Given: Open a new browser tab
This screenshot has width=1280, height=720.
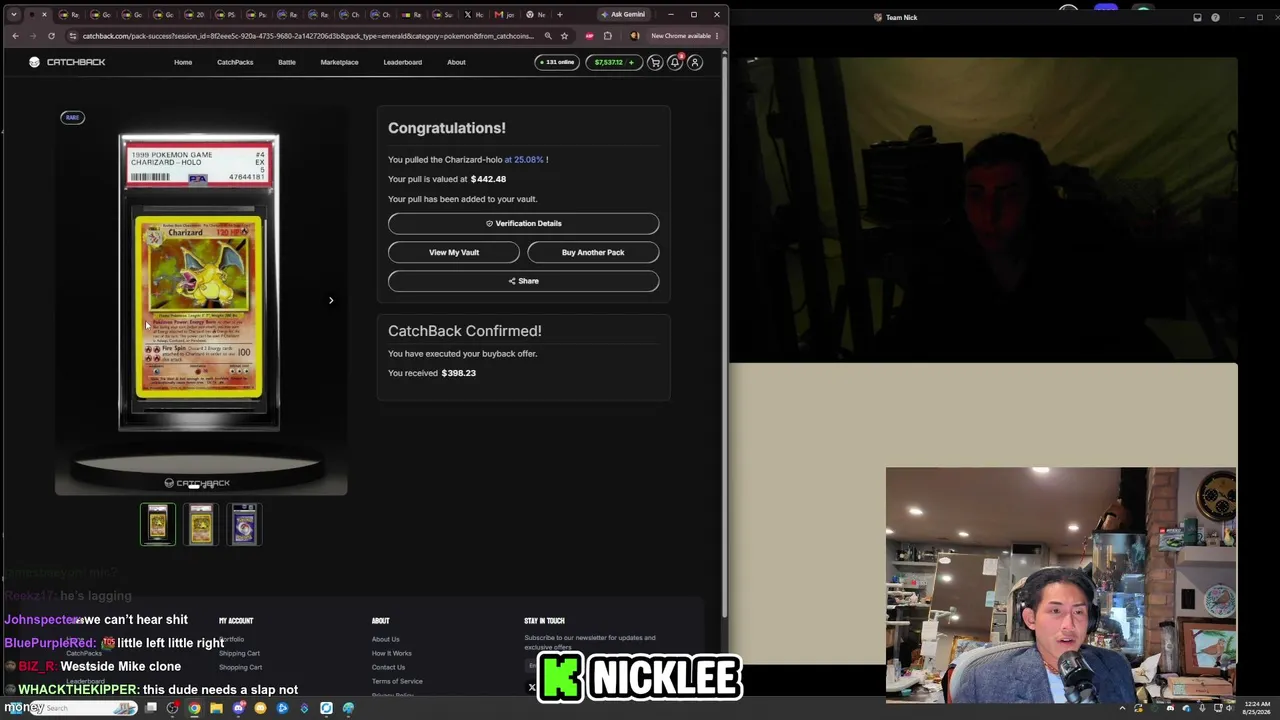Looking at the screenshot, I should pyautogui.click(x=559, y=14).
